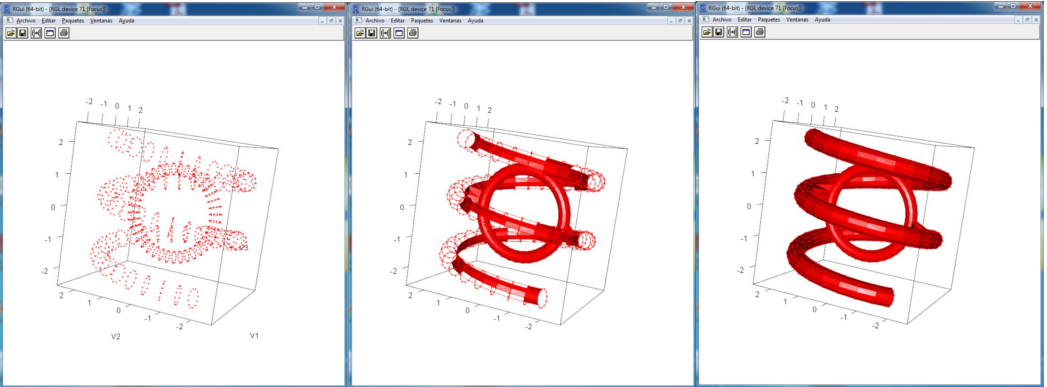
Task: Click the open-folder icon in the dotted plot window
Action: [11, 33]
